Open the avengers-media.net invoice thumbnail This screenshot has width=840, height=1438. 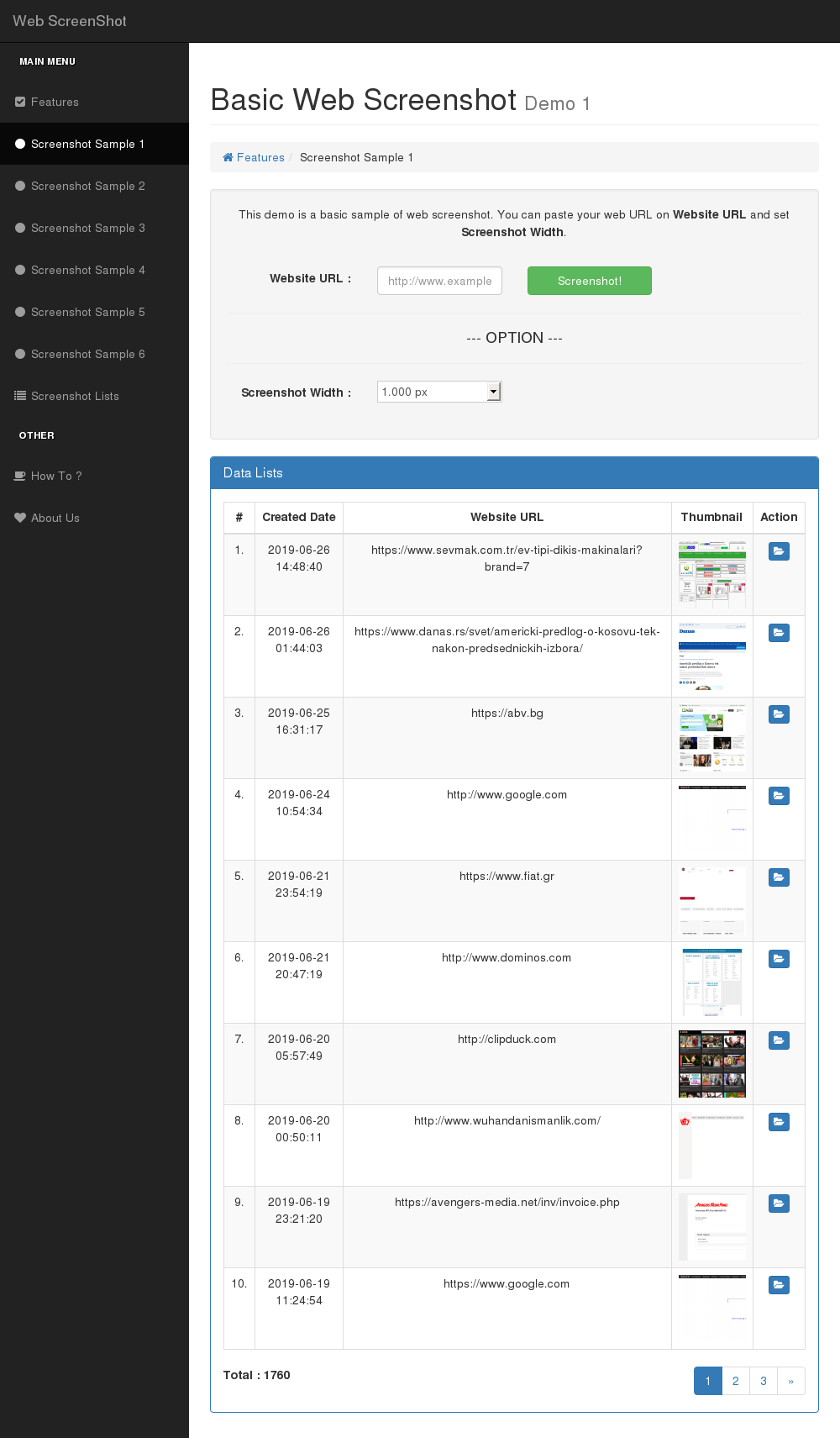712,1227
